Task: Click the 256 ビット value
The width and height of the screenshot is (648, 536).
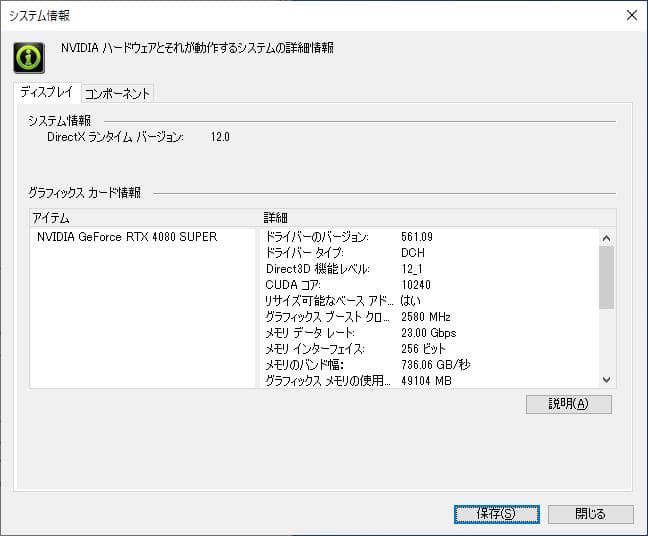Action: coord(423,349)
